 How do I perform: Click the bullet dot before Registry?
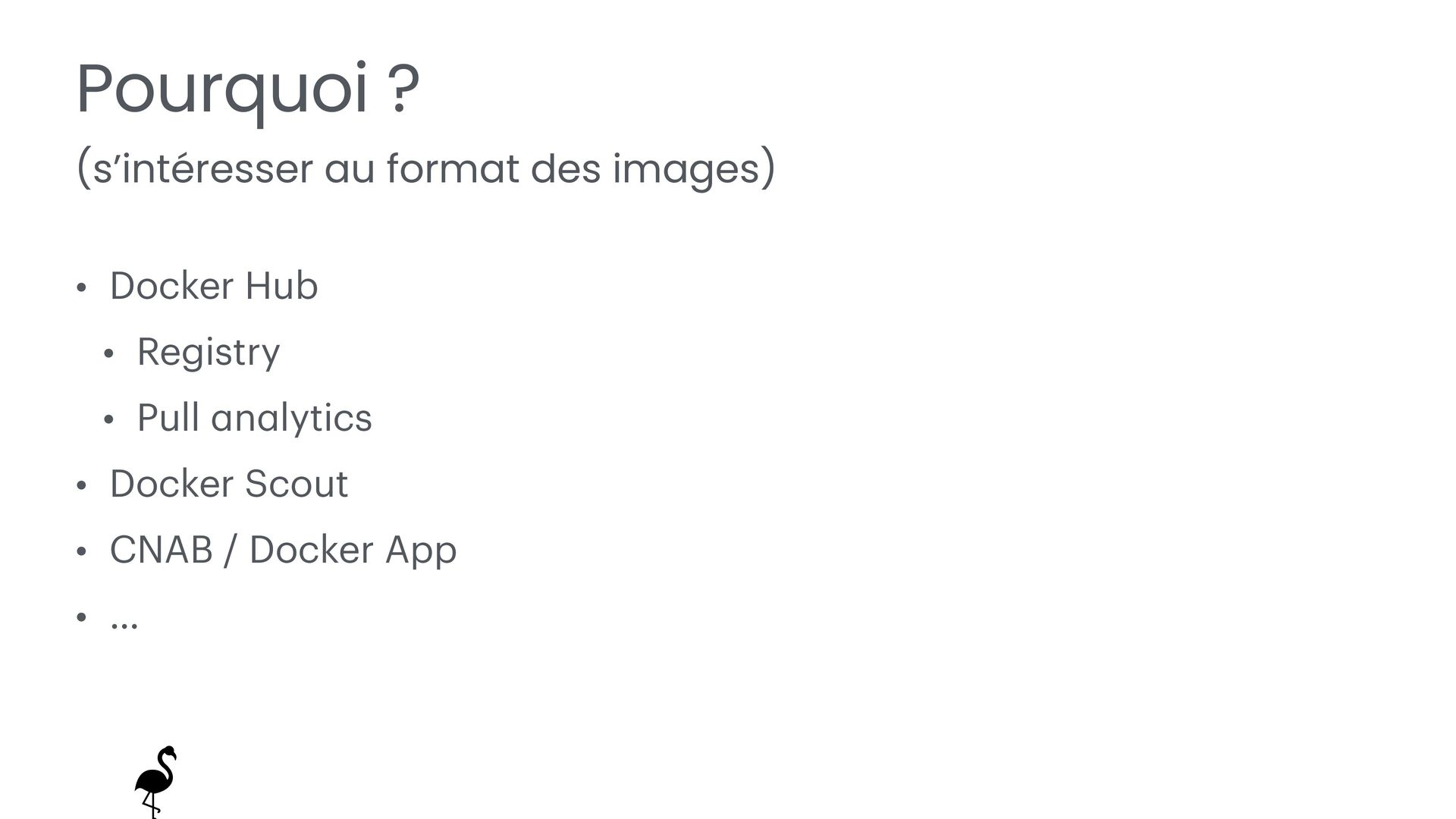[108, 354]
